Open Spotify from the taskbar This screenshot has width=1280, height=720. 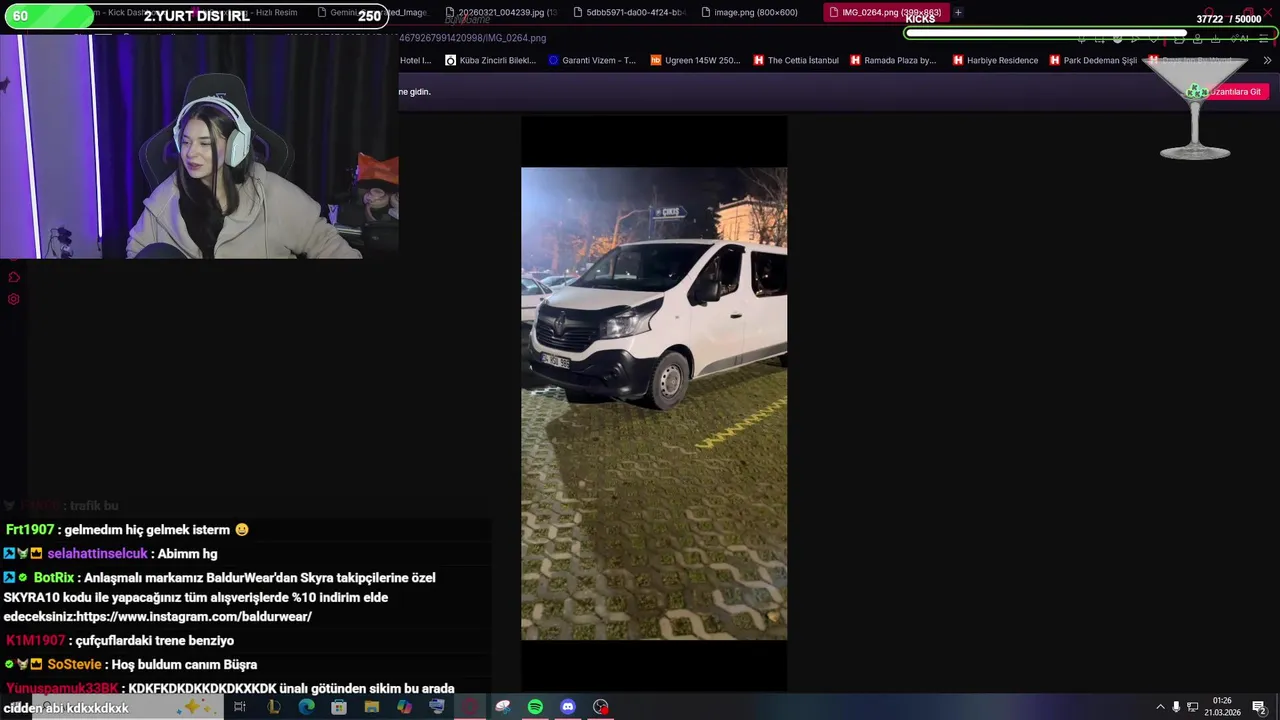(x=535, y=707)
